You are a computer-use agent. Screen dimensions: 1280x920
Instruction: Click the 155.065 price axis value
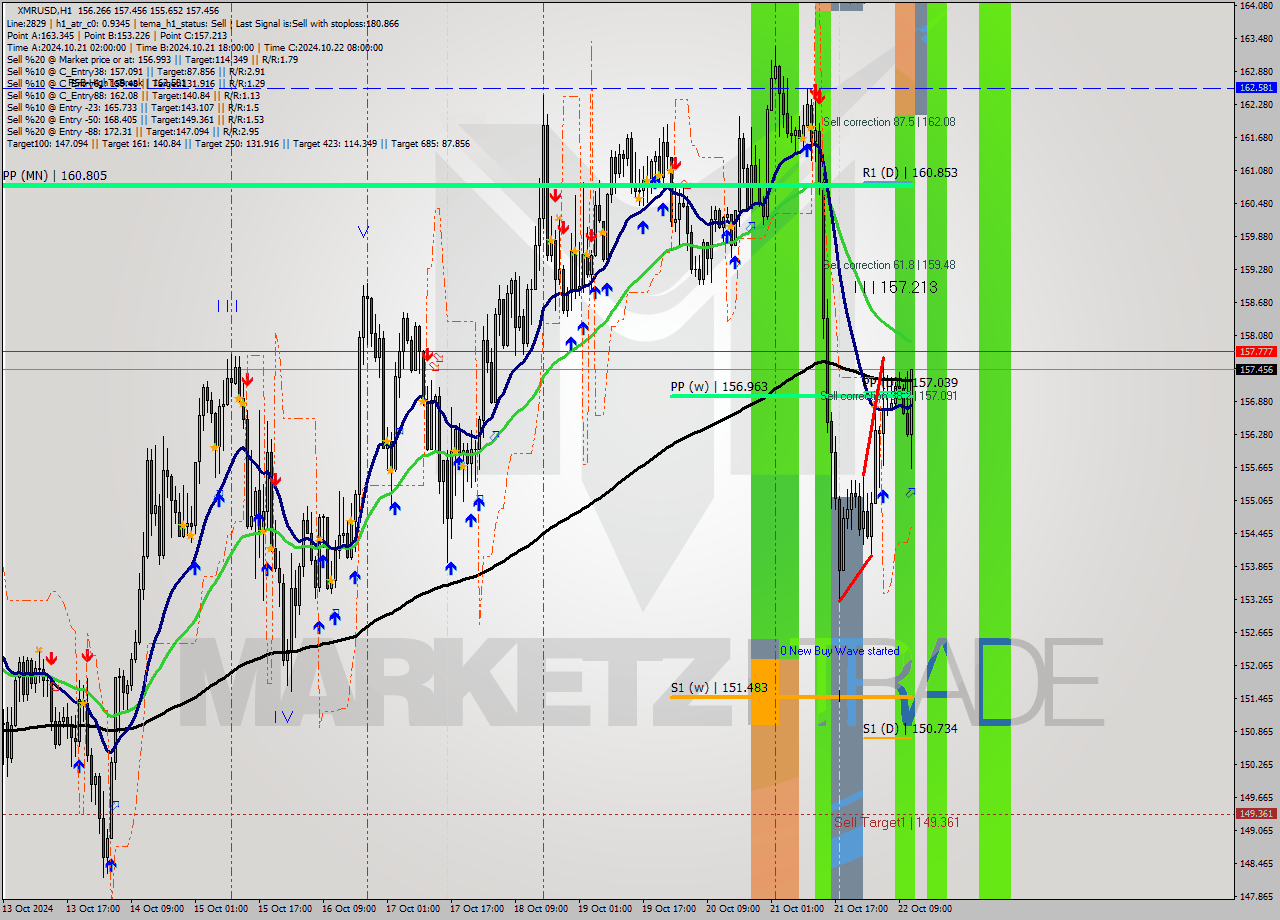point(1256,501)
